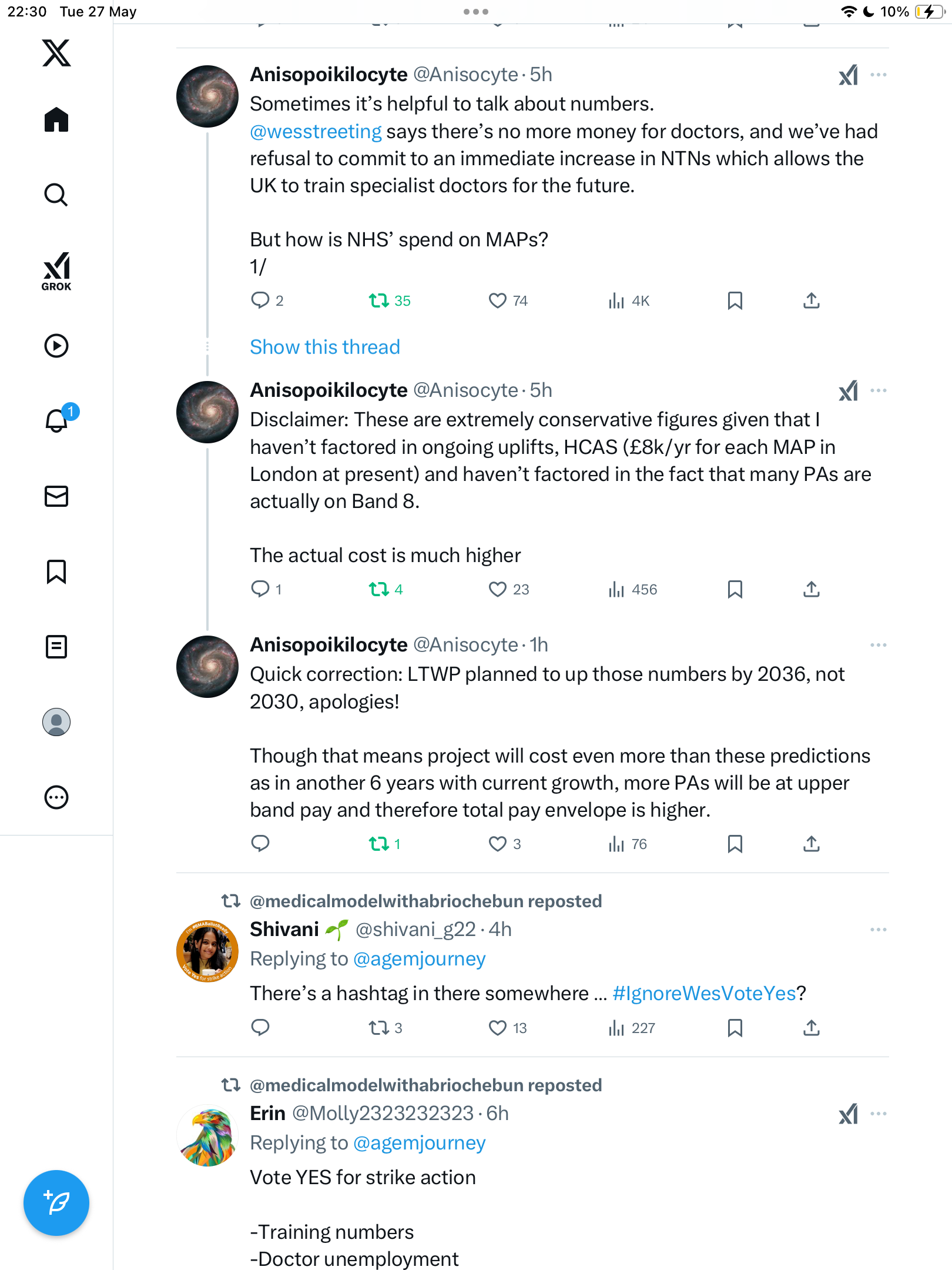The width and height of the screenshot is (952, 1270).
Task: Go to Home in the sidebar
Action: (56, 119)
